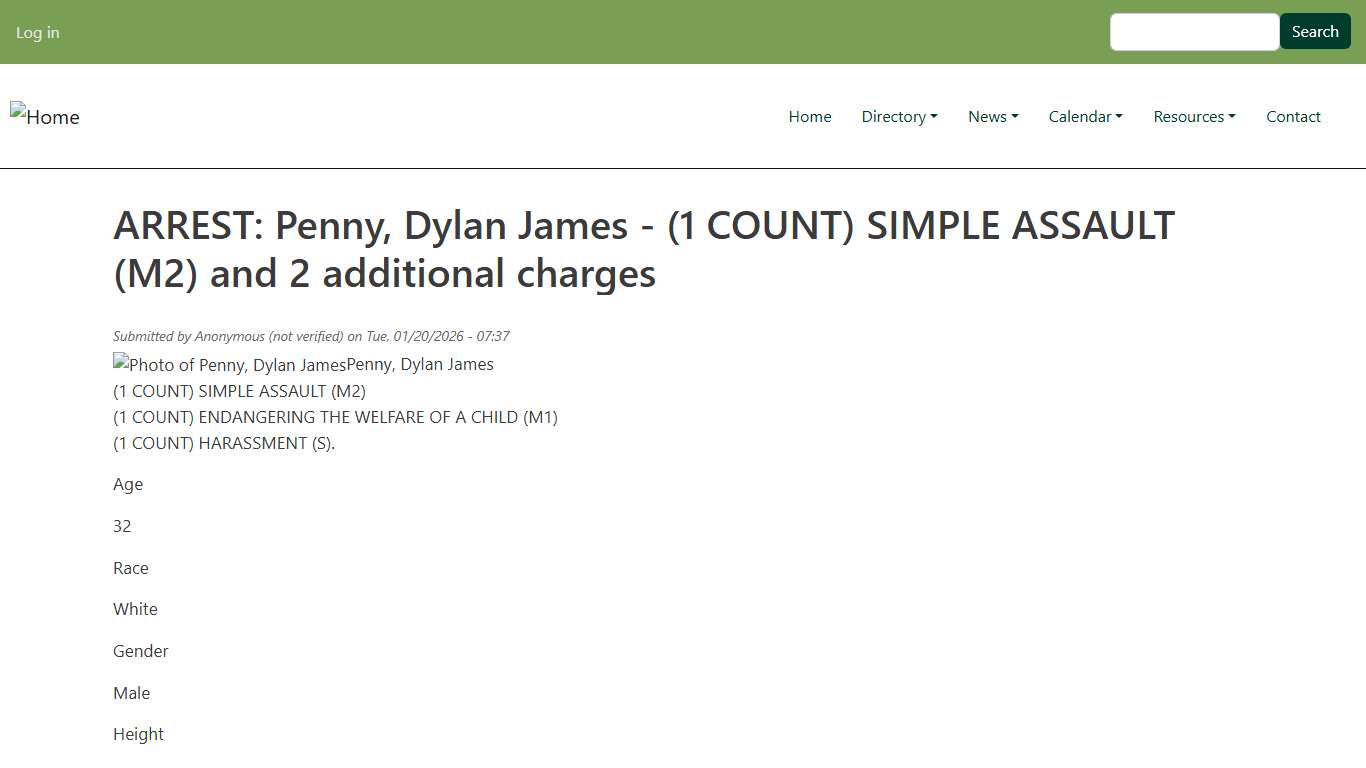The width and height of the screenshot is (1366, 768).
Task: Click the Home logo image
Action: coord(44,116)
